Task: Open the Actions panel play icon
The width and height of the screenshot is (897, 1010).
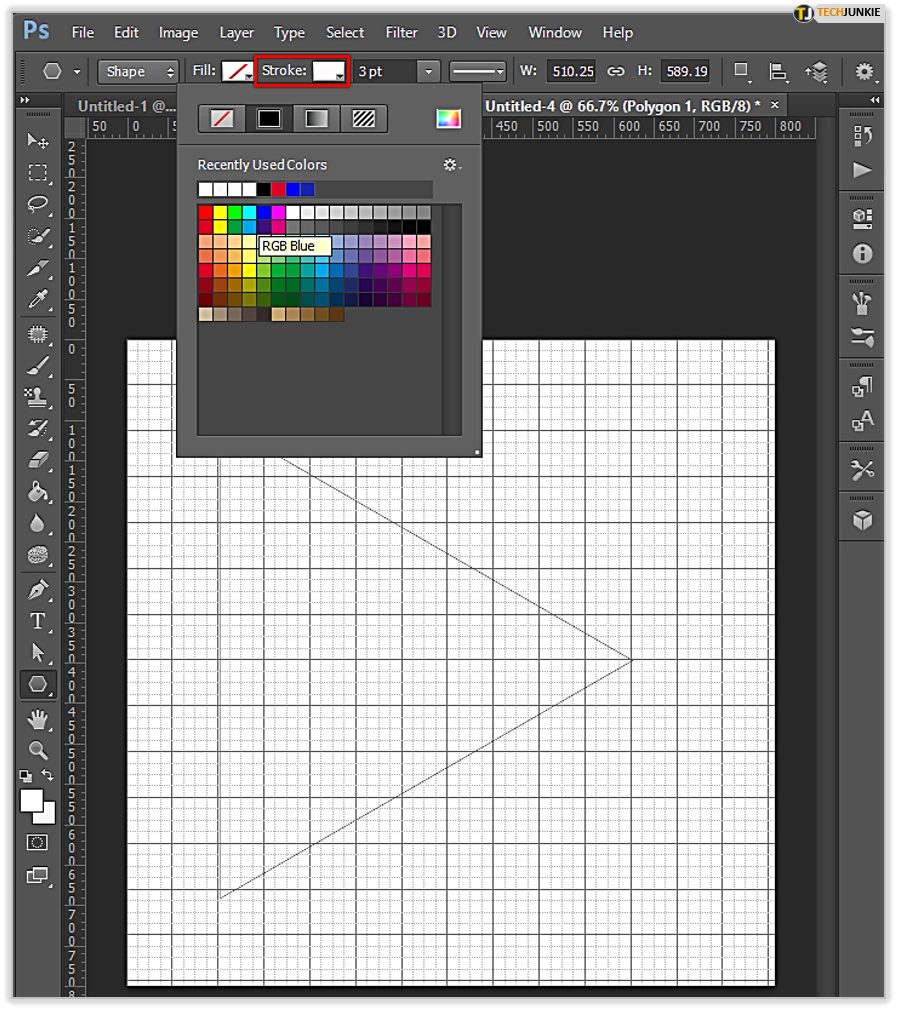Action: [862, 170]
